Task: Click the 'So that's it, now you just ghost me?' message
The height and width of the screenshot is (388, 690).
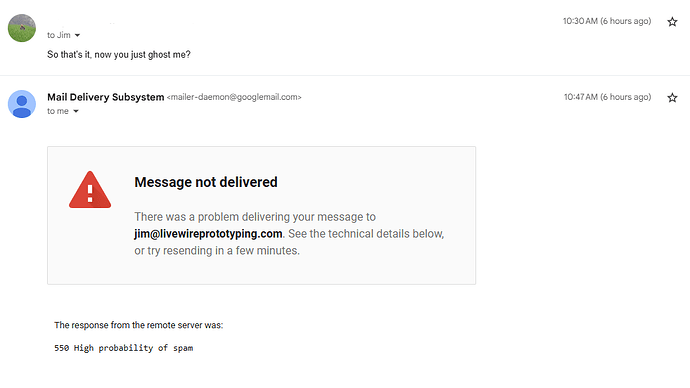Action: coord(119,55)
